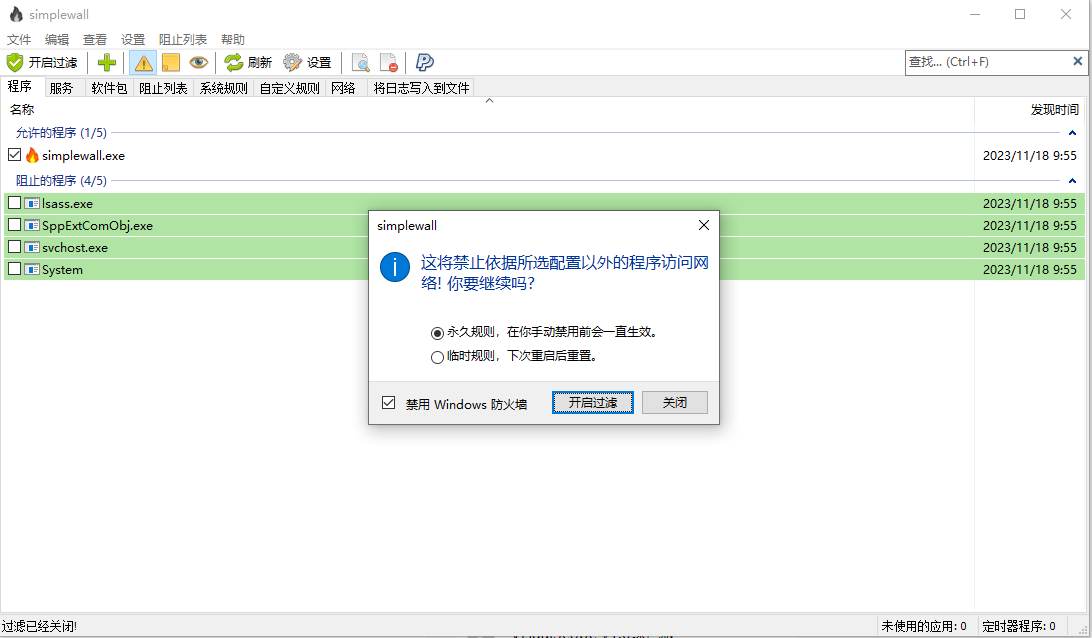
Task: View the log with the magnifier document icon
Action: pyautogui.click(x=360, y=62)
